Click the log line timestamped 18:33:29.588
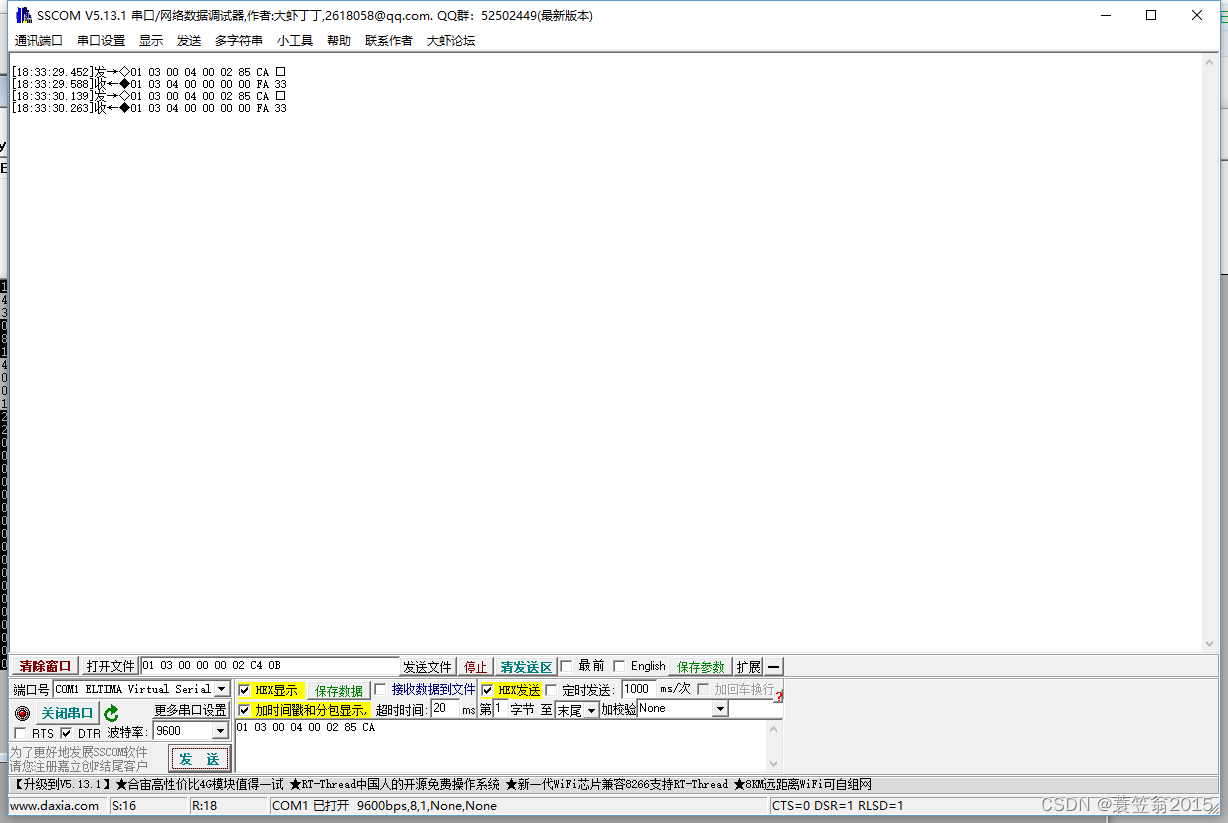 pos(149,84)
